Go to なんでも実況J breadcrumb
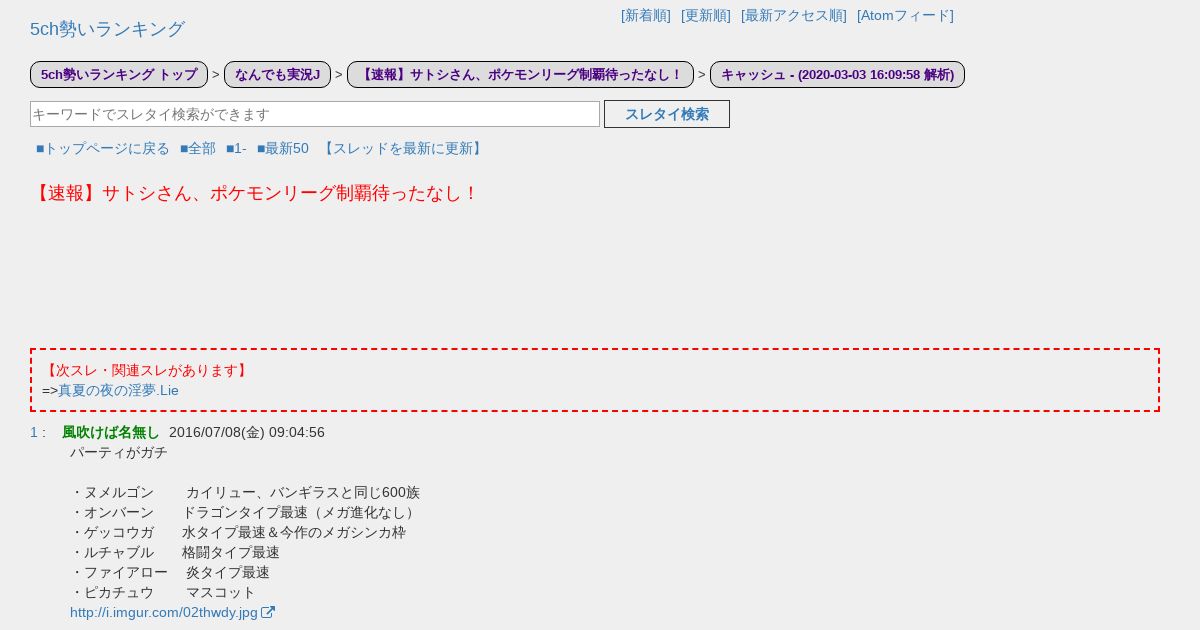The height and width of the screenshot is (630, 1200). click(277, 74)
